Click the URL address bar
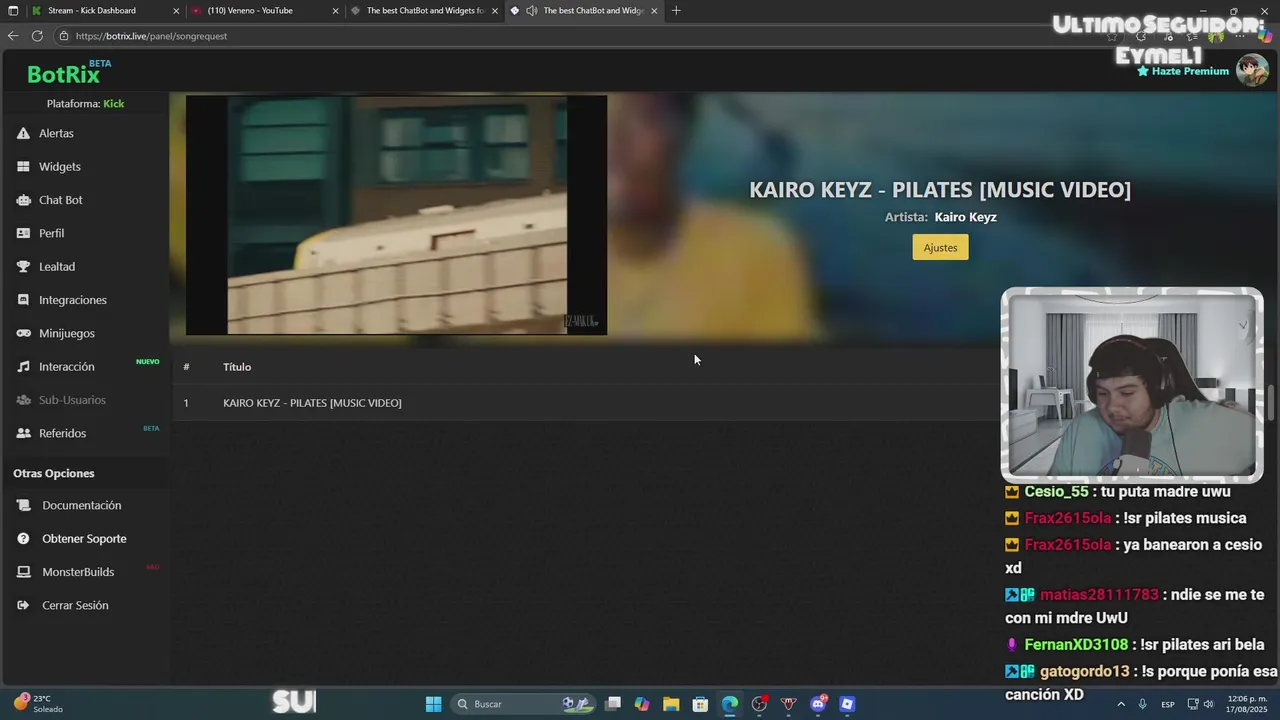 point(580,36)
